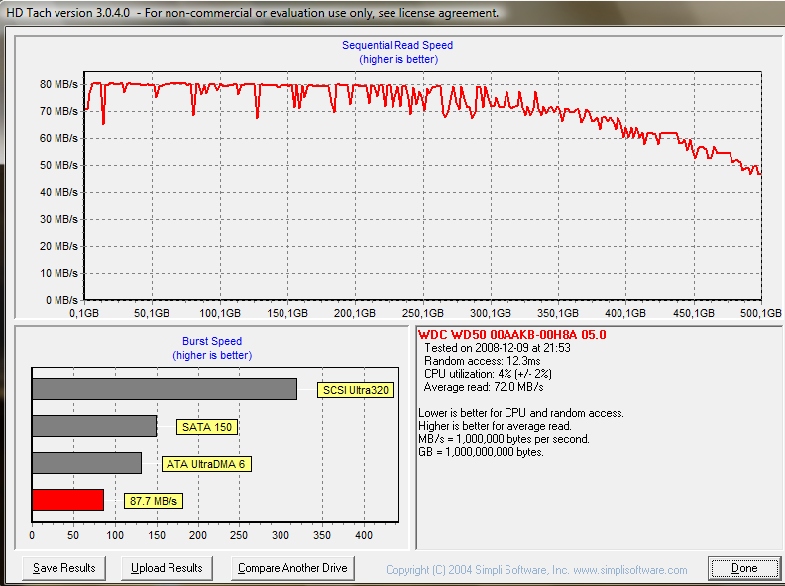
Task: Click the 0 MB/s axis label
Action: pos(62,300)
